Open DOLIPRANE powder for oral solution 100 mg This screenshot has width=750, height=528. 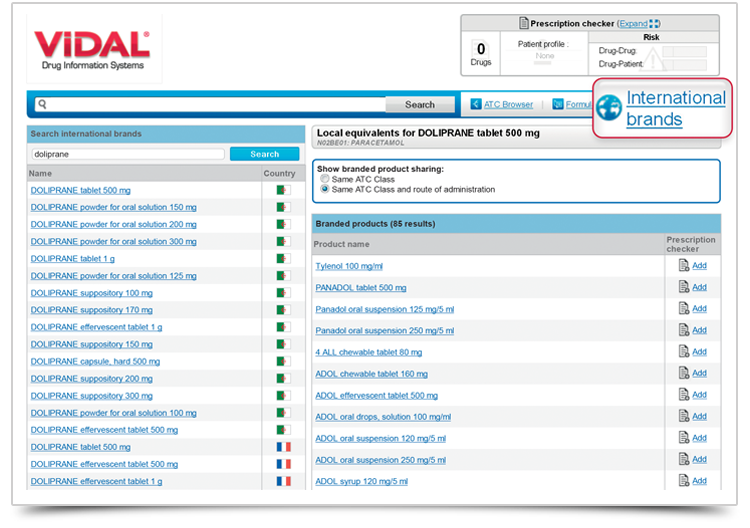113,413
